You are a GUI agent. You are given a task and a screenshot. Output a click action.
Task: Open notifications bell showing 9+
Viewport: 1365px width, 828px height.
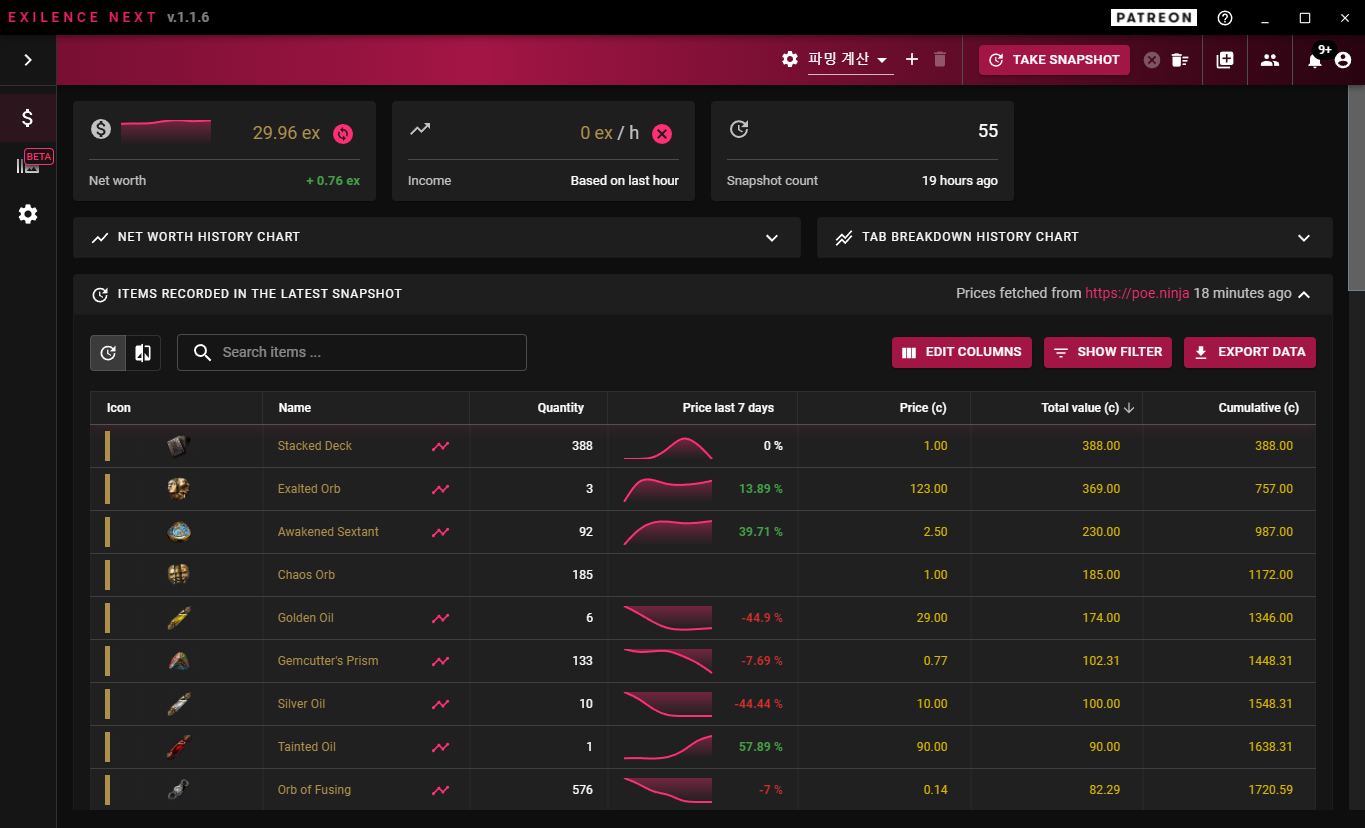click(x=1315, y=60)
